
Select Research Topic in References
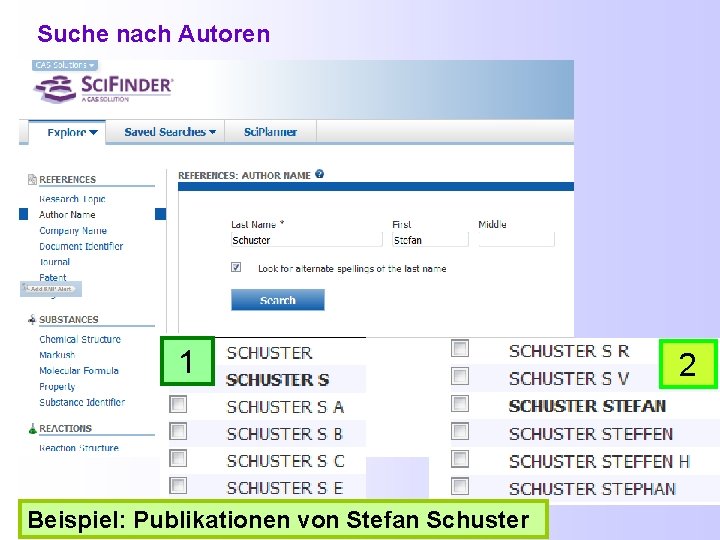[72, 199]
